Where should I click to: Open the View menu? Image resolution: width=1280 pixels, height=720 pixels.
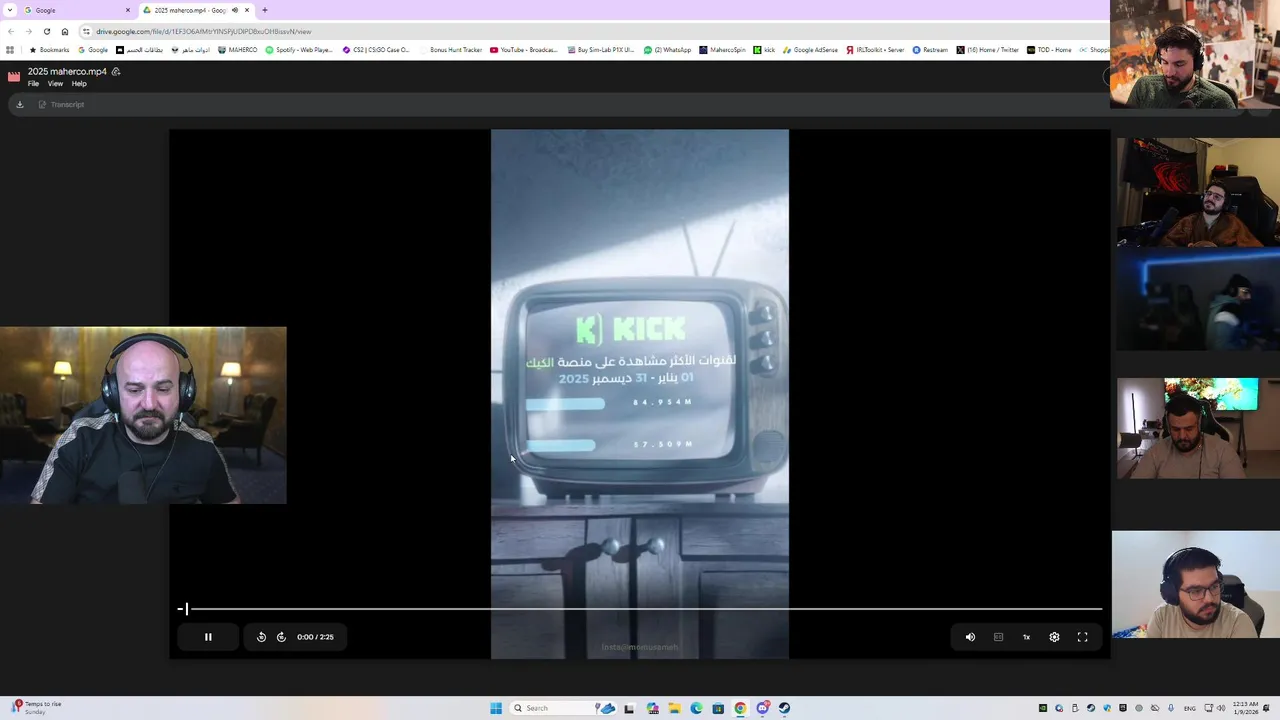(x=55, y=84)
